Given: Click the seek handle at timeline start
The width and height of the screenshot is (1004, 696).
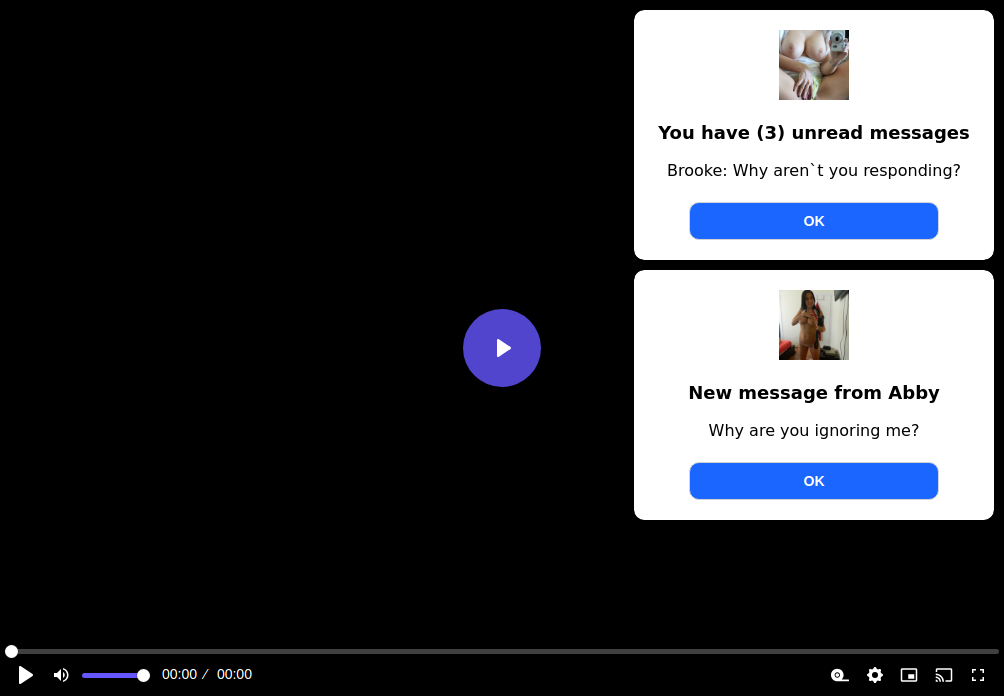Looking at the screenshot, I should point(11,651).
